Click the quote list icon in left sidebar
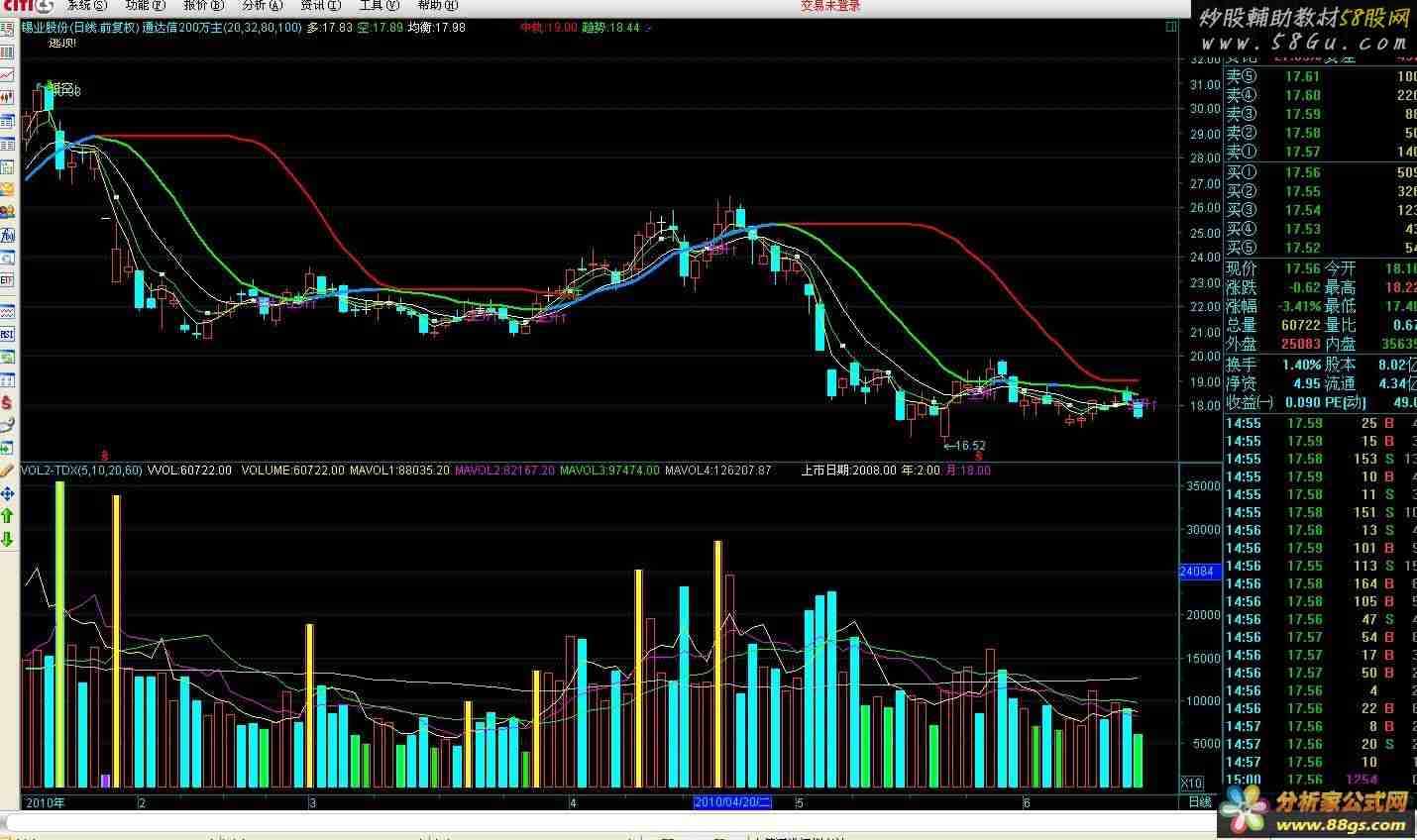The image size is (1417, 840). click(x=8, y=121)
